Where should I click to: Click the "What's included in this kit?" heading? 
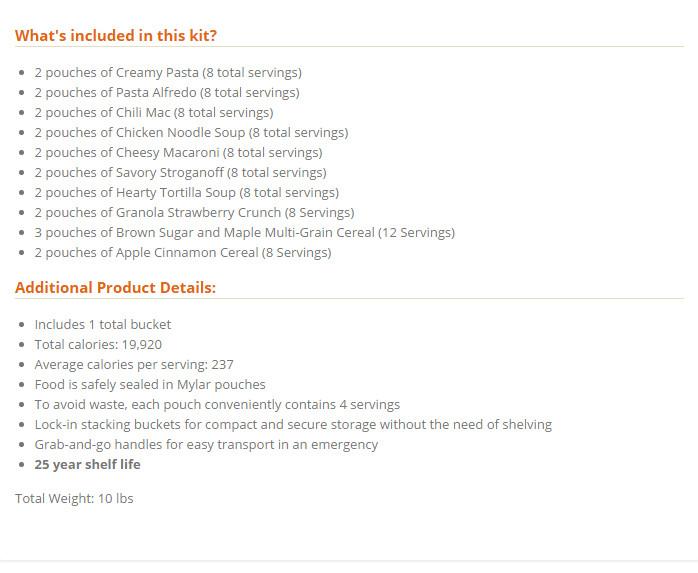[x=116, y=35]
